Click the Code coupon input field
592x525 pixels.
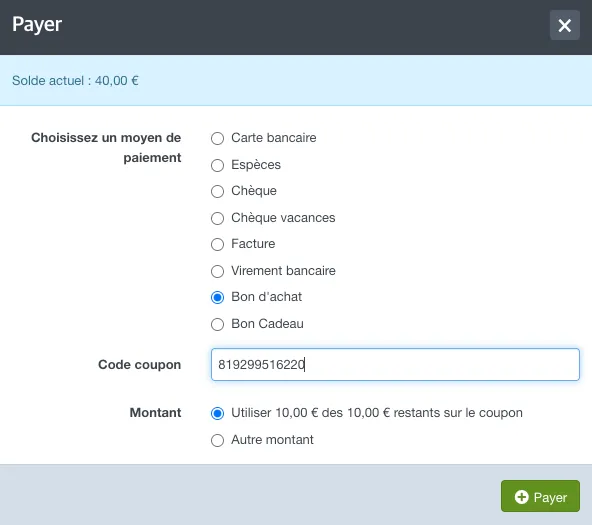pos(395,365)
